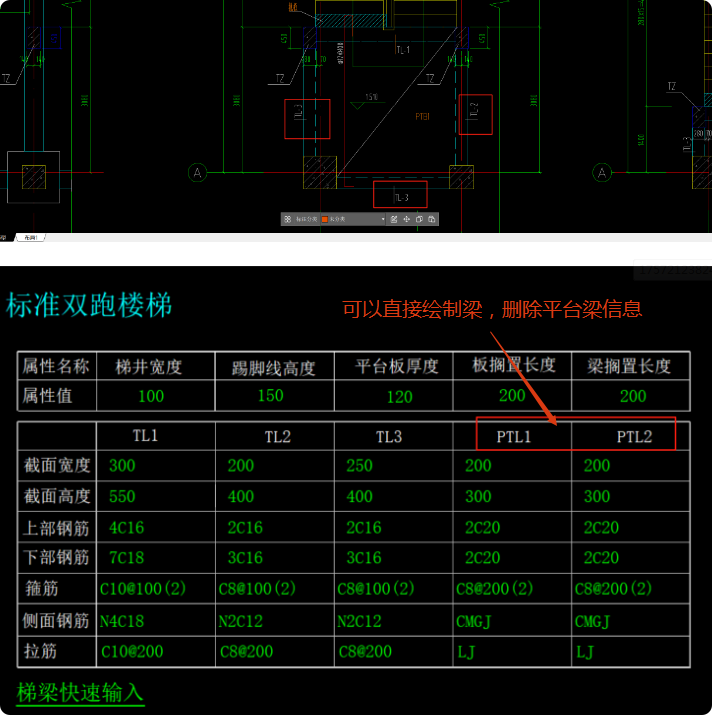The width and height of the screenshot is (712, 715).
Task: Select the PTB1 slab label in the drawing
Action: (422, 117)
